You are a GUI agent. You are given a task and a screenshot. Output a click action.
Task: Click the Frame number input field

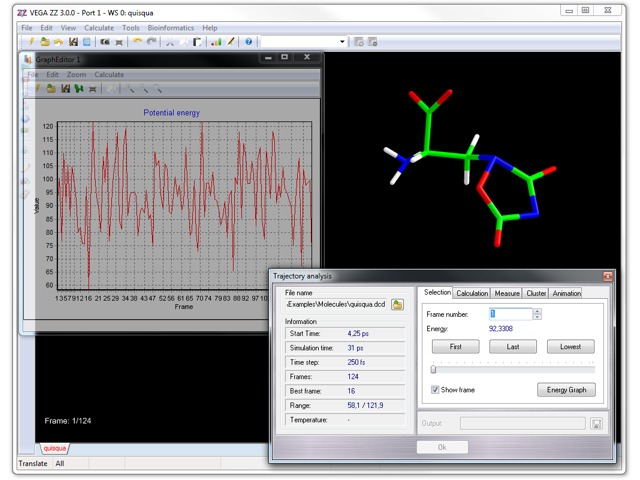click(511, 314)
